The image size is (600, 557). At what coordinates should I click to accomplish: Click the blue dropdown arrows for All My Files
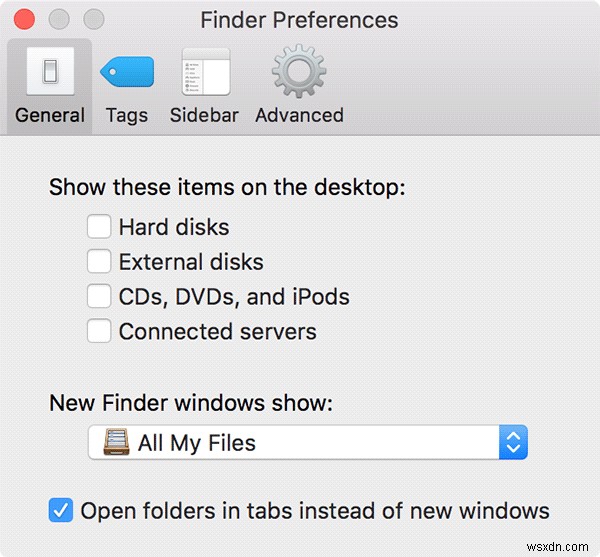click(x=513, y=442)
